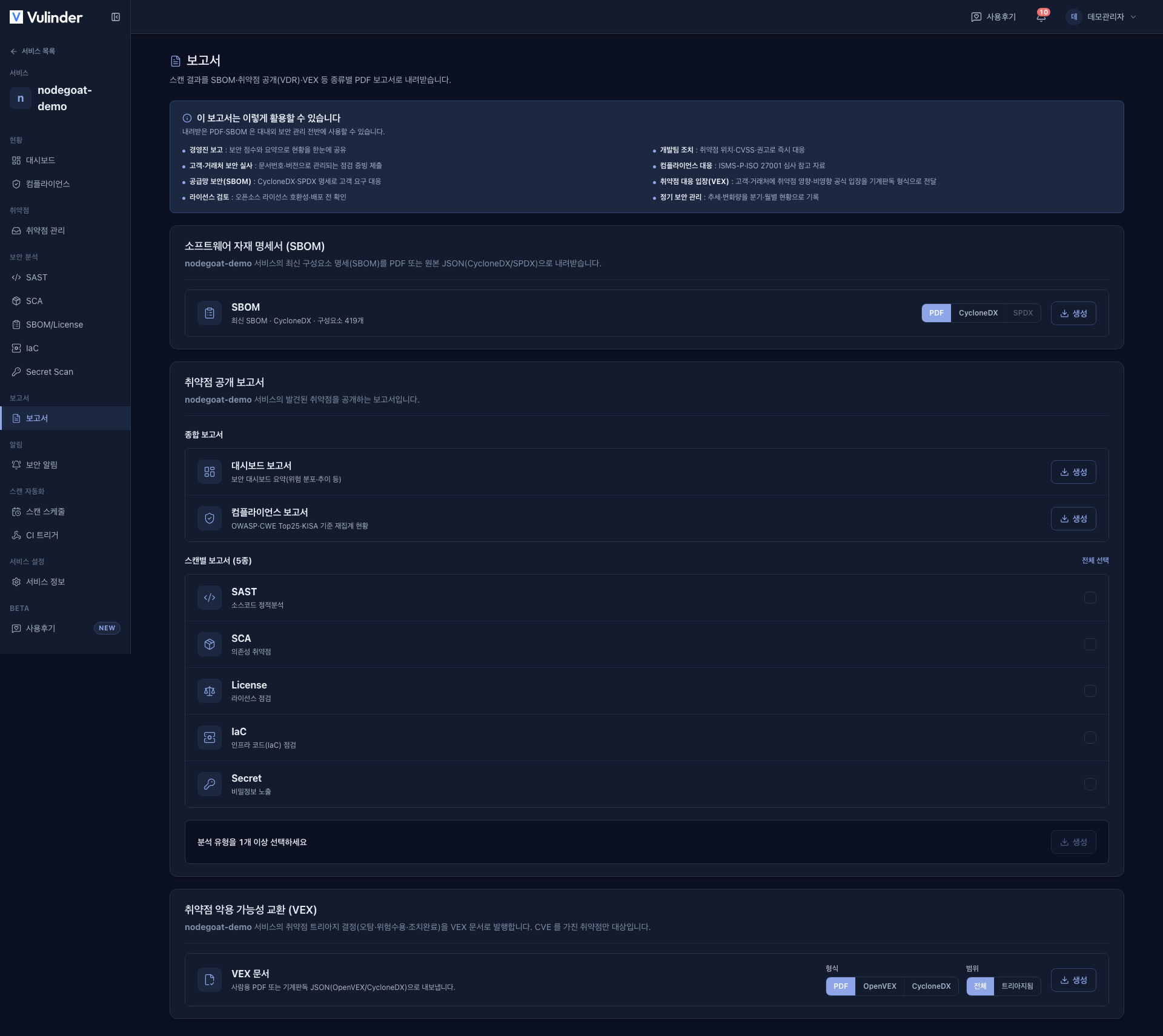This screenshot has width=1163, height=1036.
Task: Set VEX scope to 트리아지됨
Action: [x=1017, y=986]
